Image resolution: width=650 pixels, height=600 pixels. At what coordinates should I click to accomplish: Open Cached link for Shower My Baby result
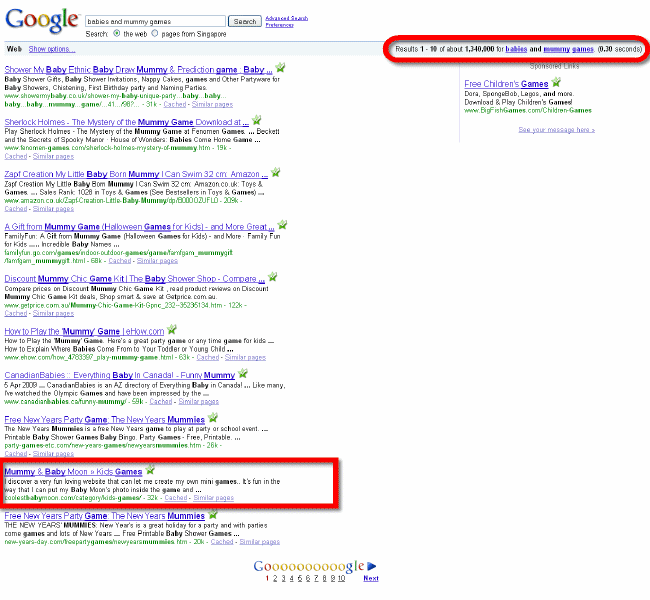click(175, 104)
